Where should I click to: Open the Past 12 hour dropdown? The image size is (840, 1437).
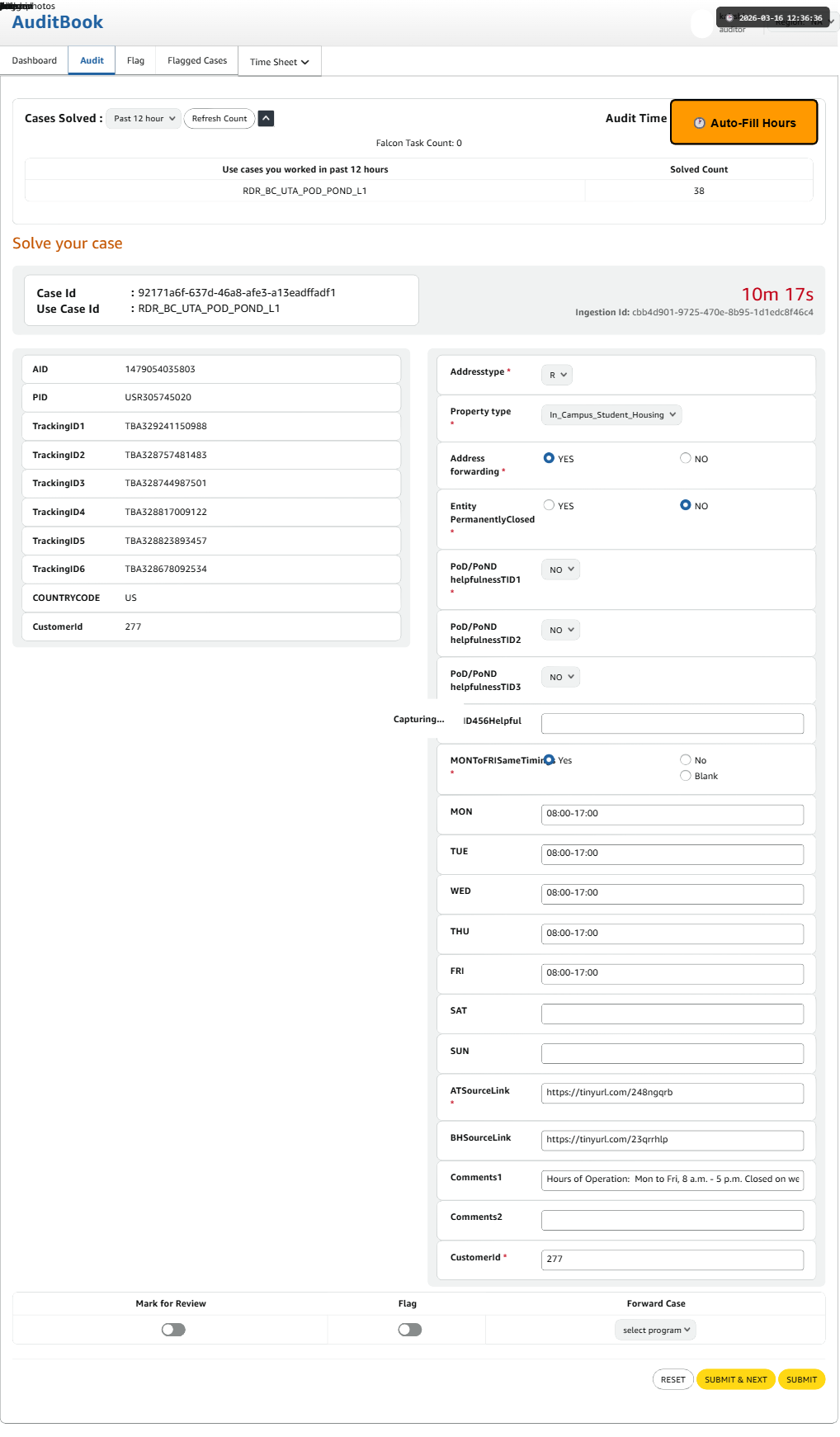(x=144, y=119)
